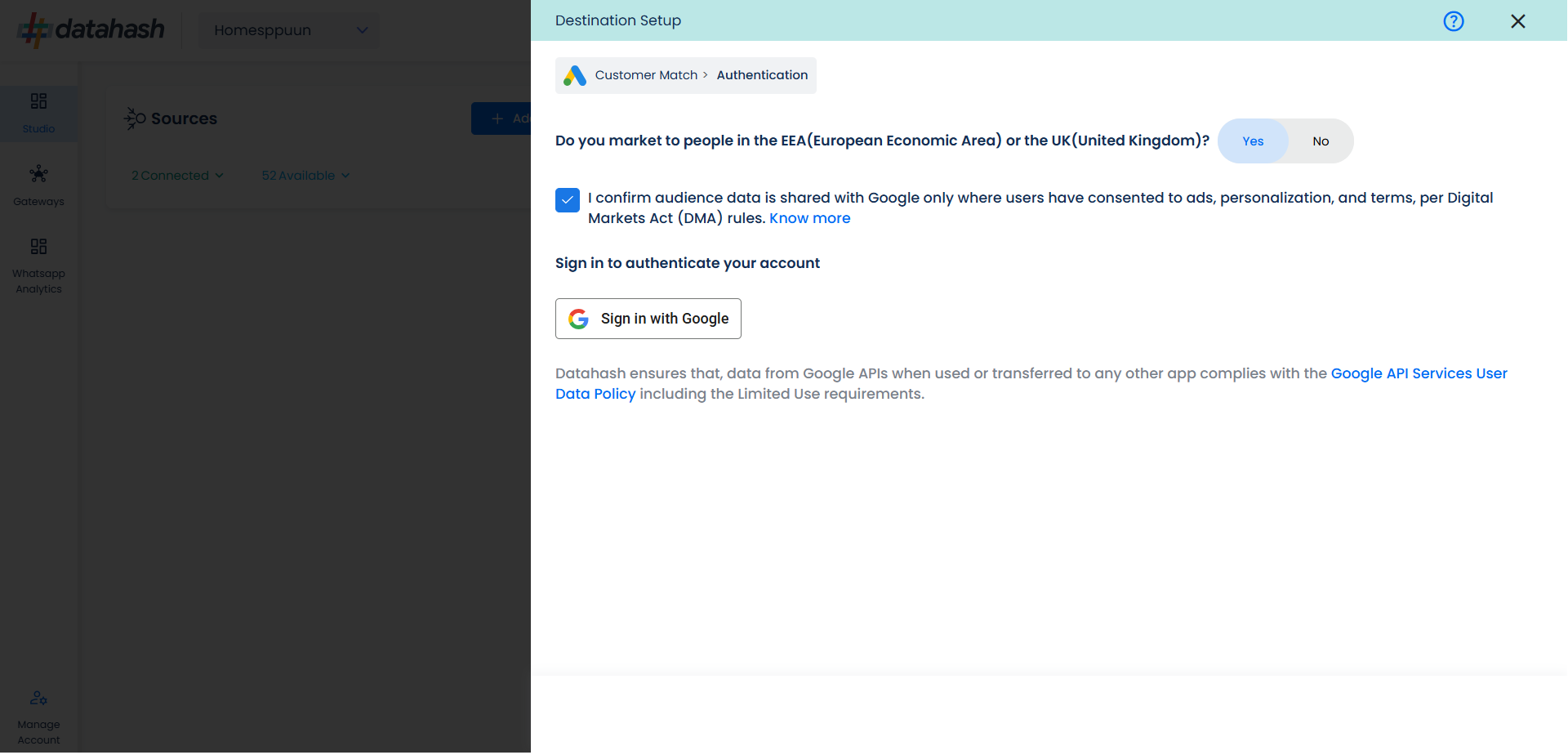Open the help question mark icon

[1454, 21]
